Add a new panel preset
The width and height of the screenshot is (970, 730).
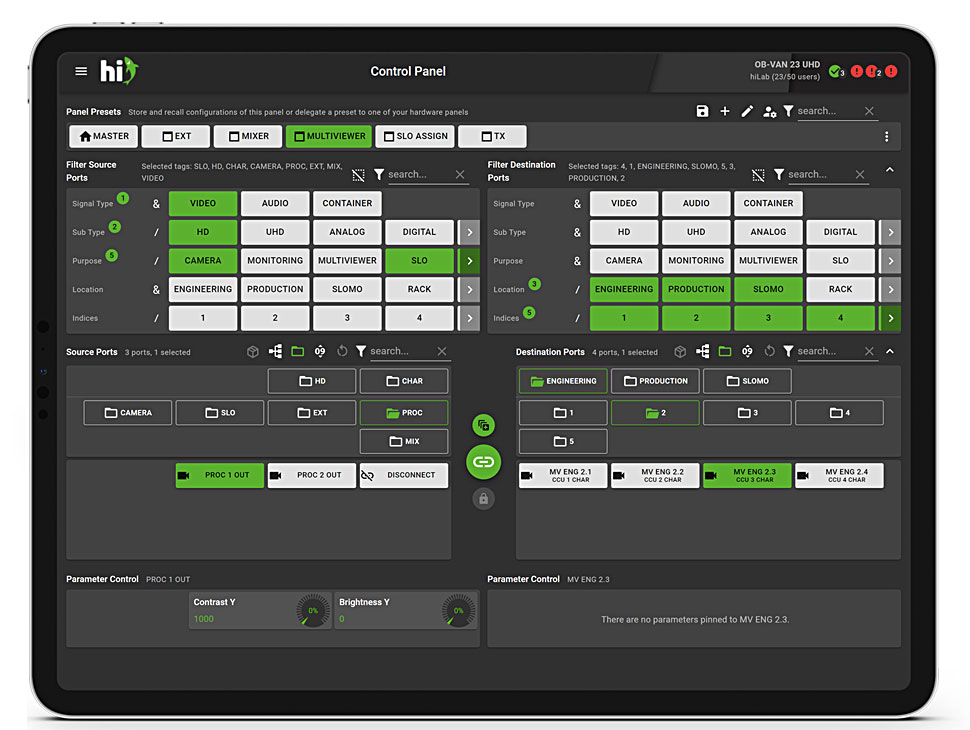[x=725, y=111]
